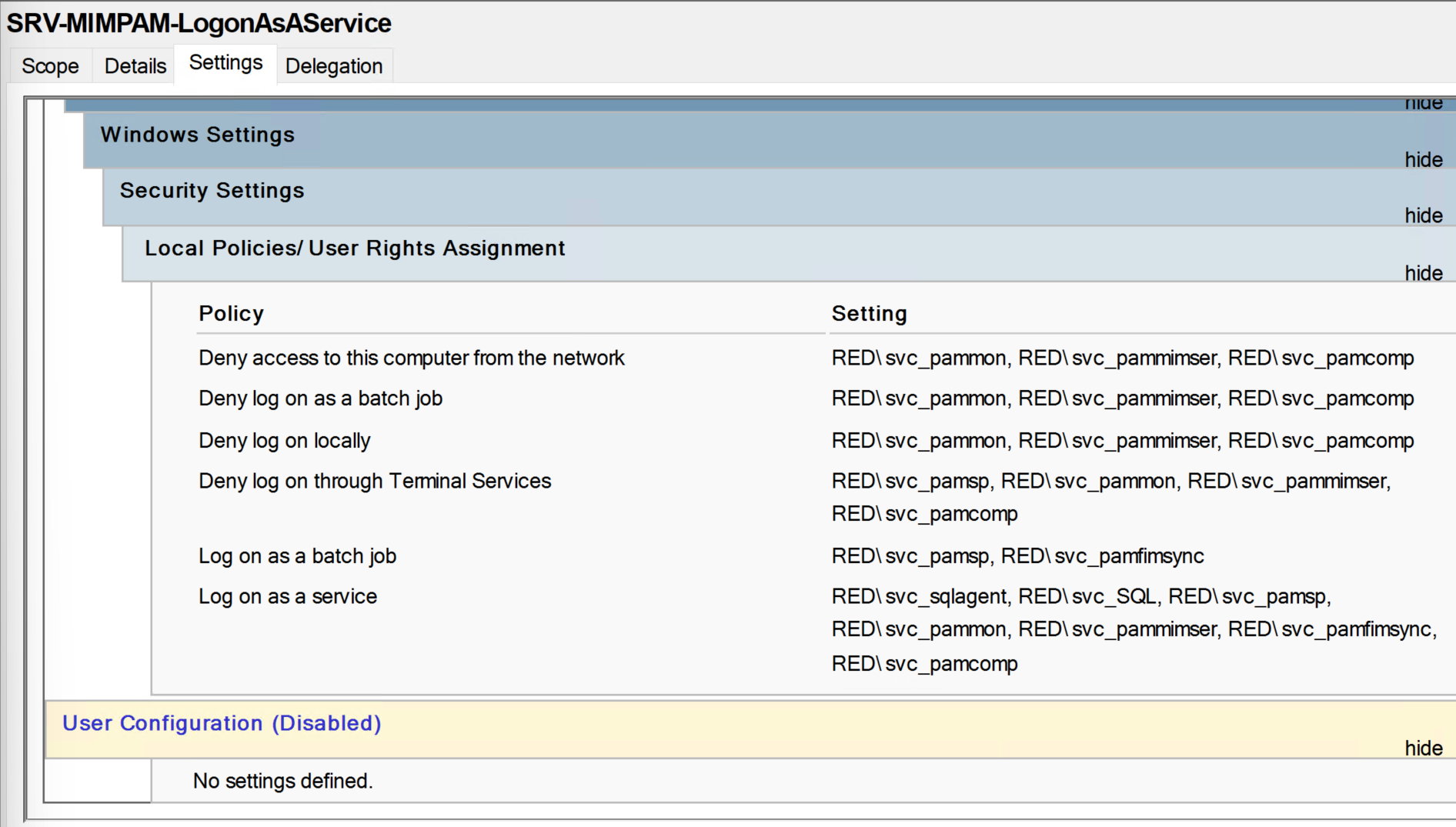Screen dimensions: 1456x827
Task: Click the Setting column header
Action: tap(869, 314)
